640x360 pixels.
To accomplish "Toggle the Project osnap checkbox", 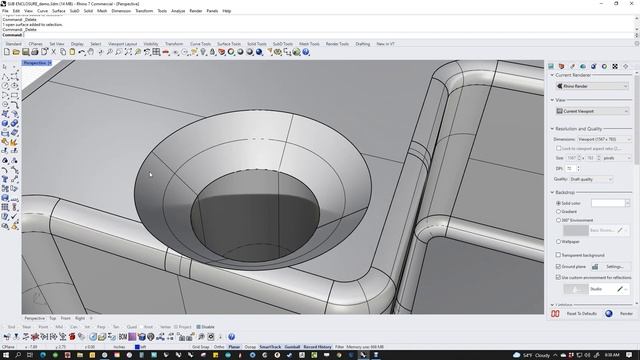I will click(x=176, y=327).
